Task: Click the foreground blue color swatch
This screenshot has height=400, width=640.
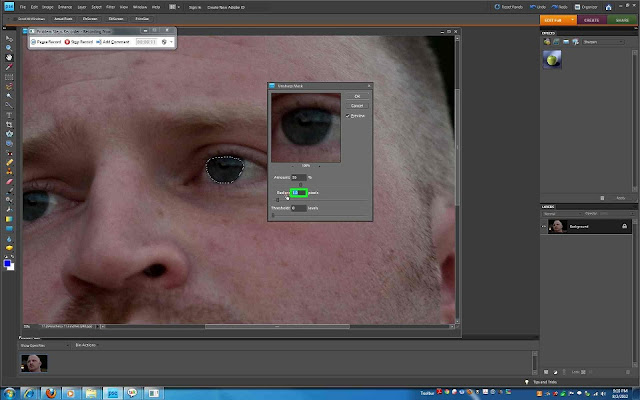Action: click(x=7, y=264)
